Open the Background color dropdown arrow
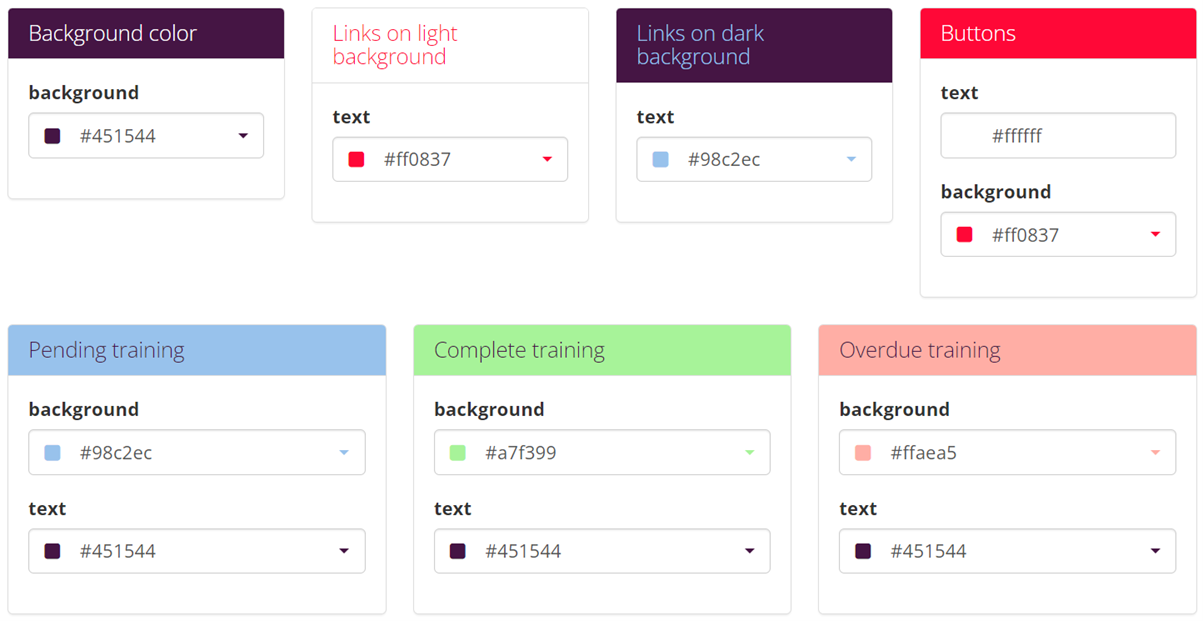The image size is (1203, 621). (x=243, y=136)
